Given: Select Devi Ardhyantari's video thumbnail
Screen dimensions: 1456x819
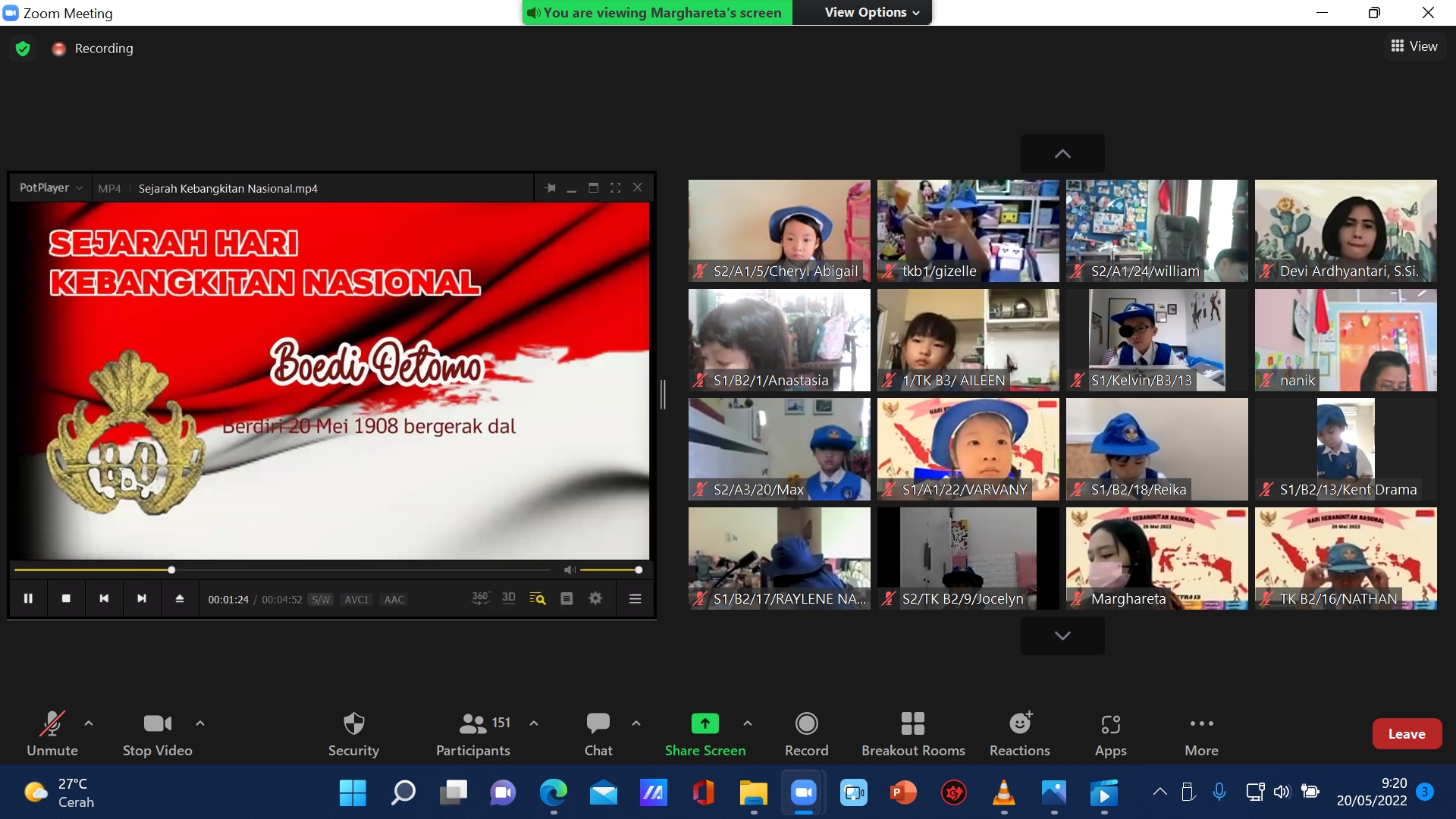Looking at the screenshot, I should pos(1345,231).
